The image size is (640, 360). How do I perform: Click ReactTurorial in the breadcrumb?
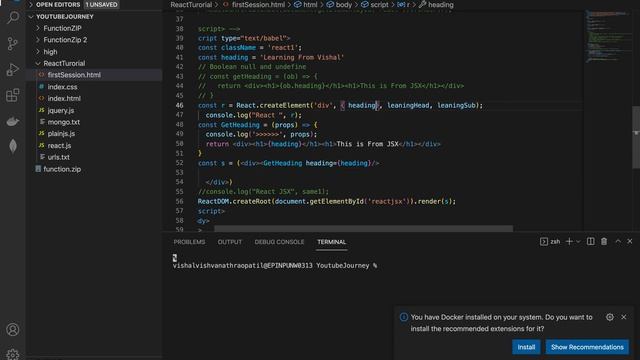pyautogui.click(x=191, y=5)
